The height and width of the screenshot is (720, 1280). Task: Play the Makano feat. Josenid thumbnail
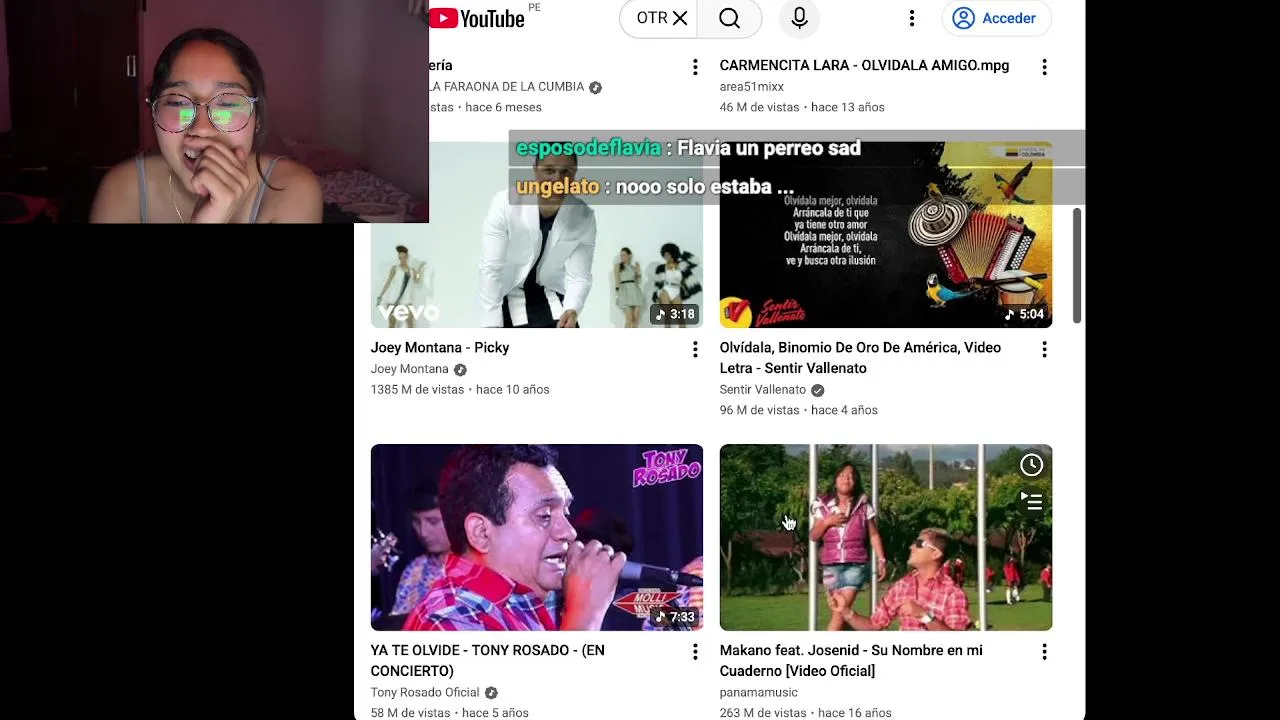tap(886, 537)
